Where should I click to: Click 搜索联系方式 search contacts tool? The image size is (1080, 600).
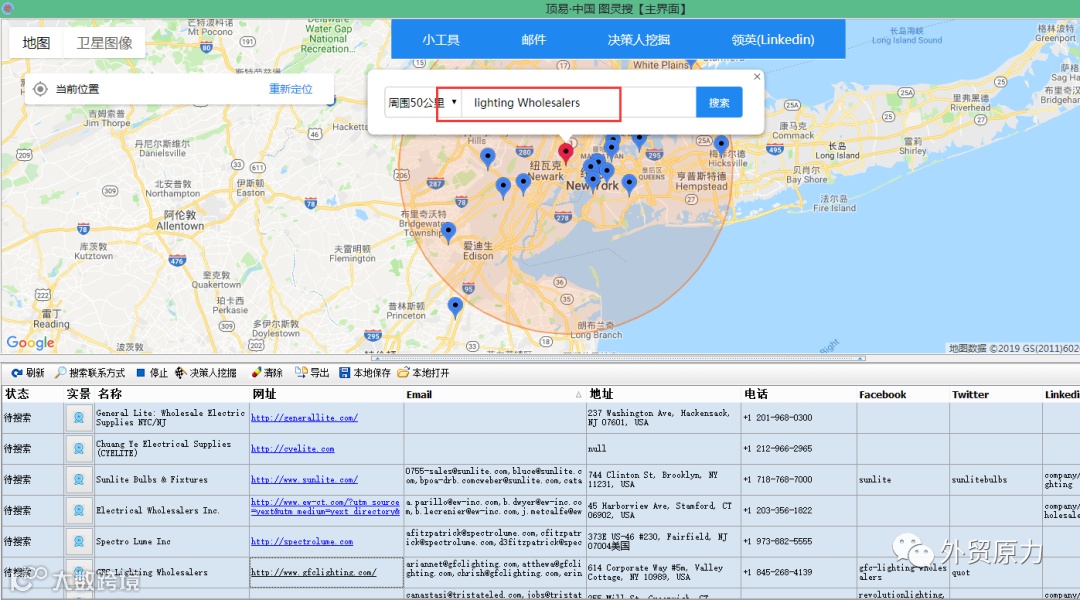pos(90,373)
